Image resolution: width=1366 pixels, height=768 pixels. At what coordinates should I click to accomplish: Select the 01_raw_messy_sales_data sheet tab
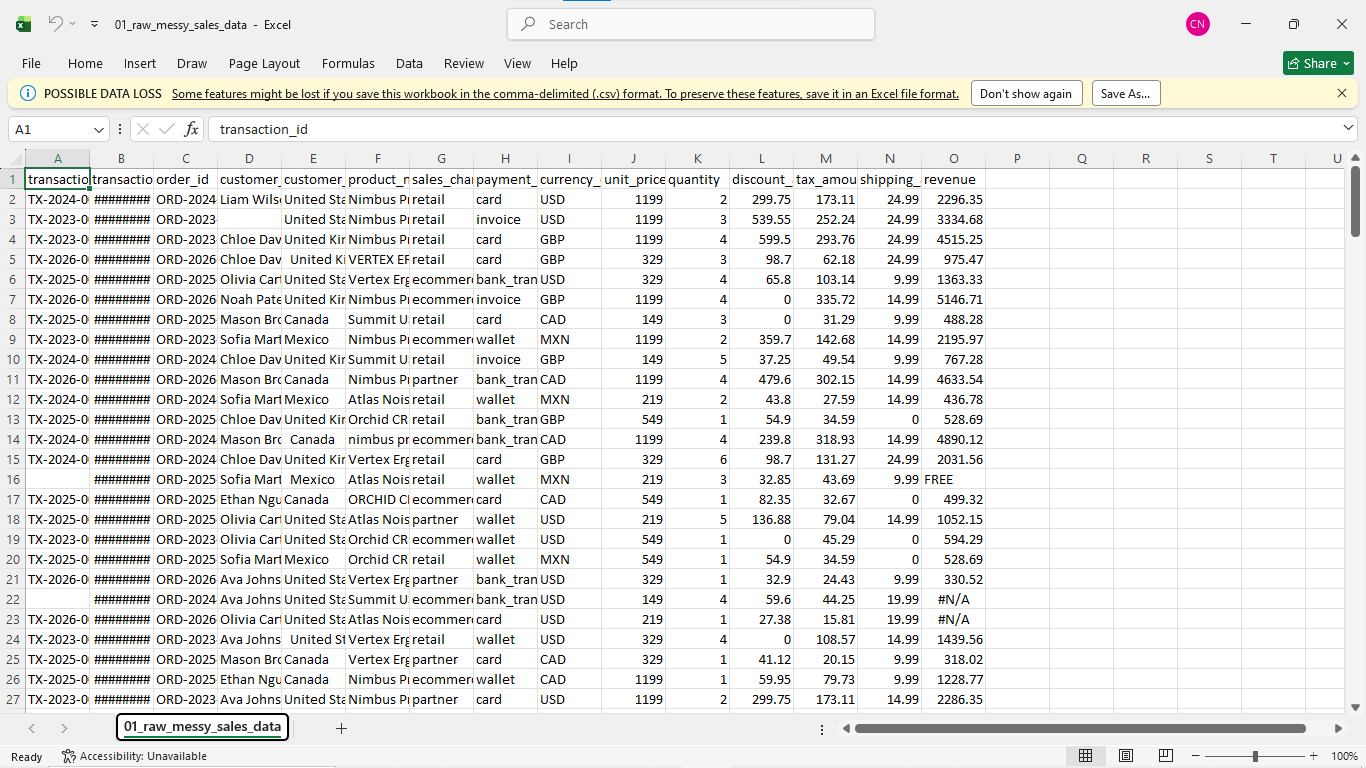coord(202,727)
